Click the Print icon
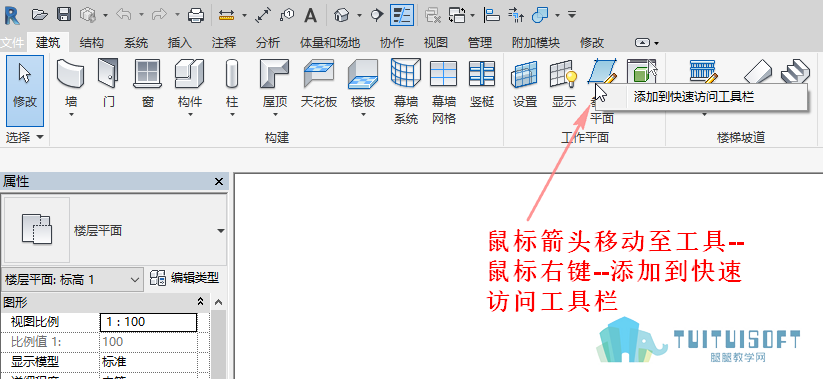Image resolution: width=823 pixels, height=379 pixels. coord(196,16)
